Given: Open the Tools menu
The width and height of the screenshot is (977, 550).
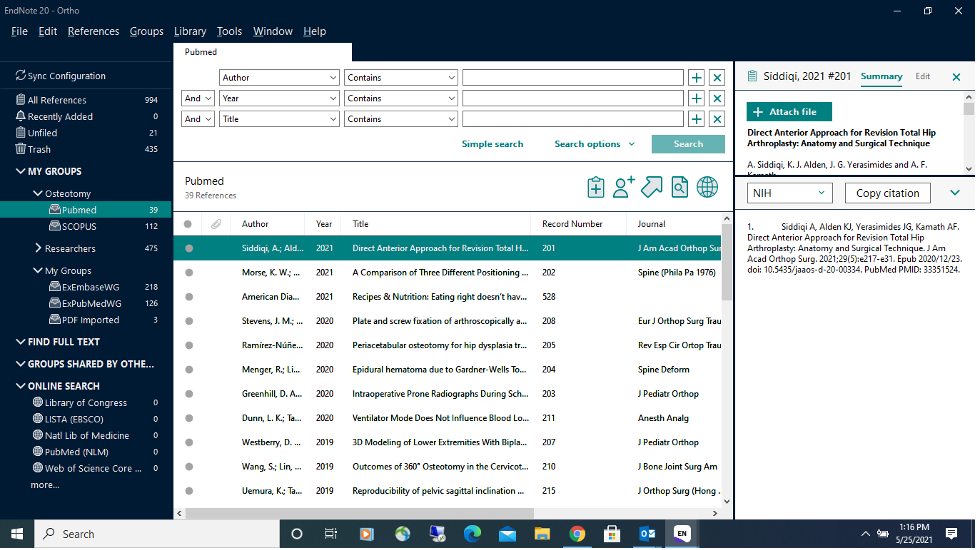Looking at the screenshot, I should tap(229, 31).
